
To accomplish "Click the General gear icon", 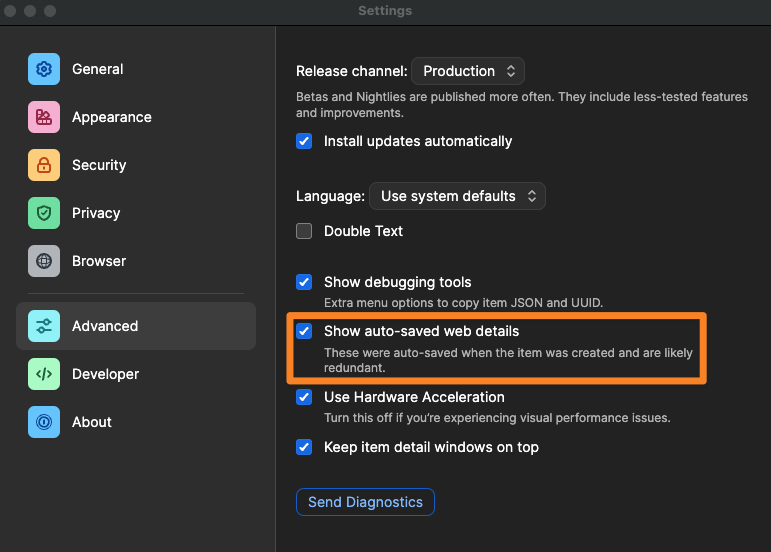I will 44,69.
